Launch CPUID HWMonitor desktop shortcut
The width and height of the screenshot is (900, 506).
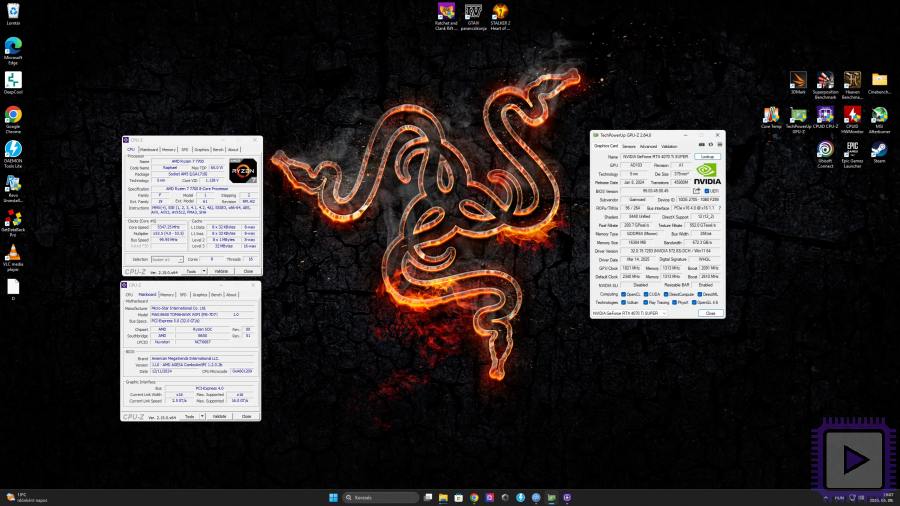click(852, 120)
